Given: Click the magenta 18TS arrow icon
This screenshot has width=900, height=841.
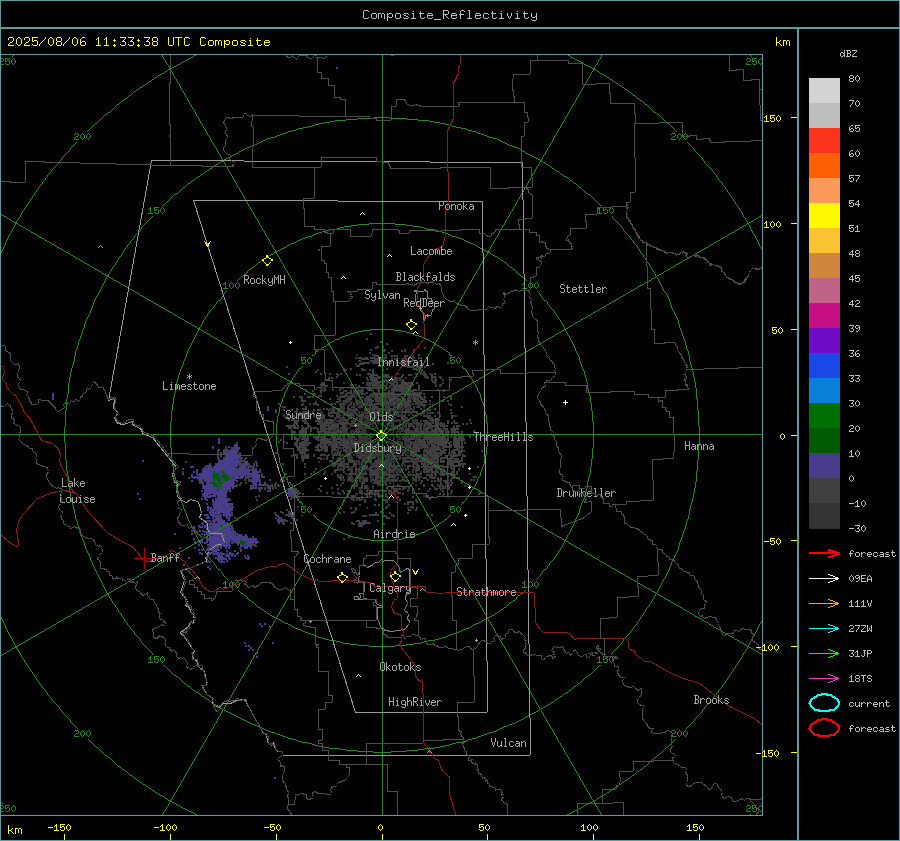Looking at the screenshot, I should coord(824,679).
